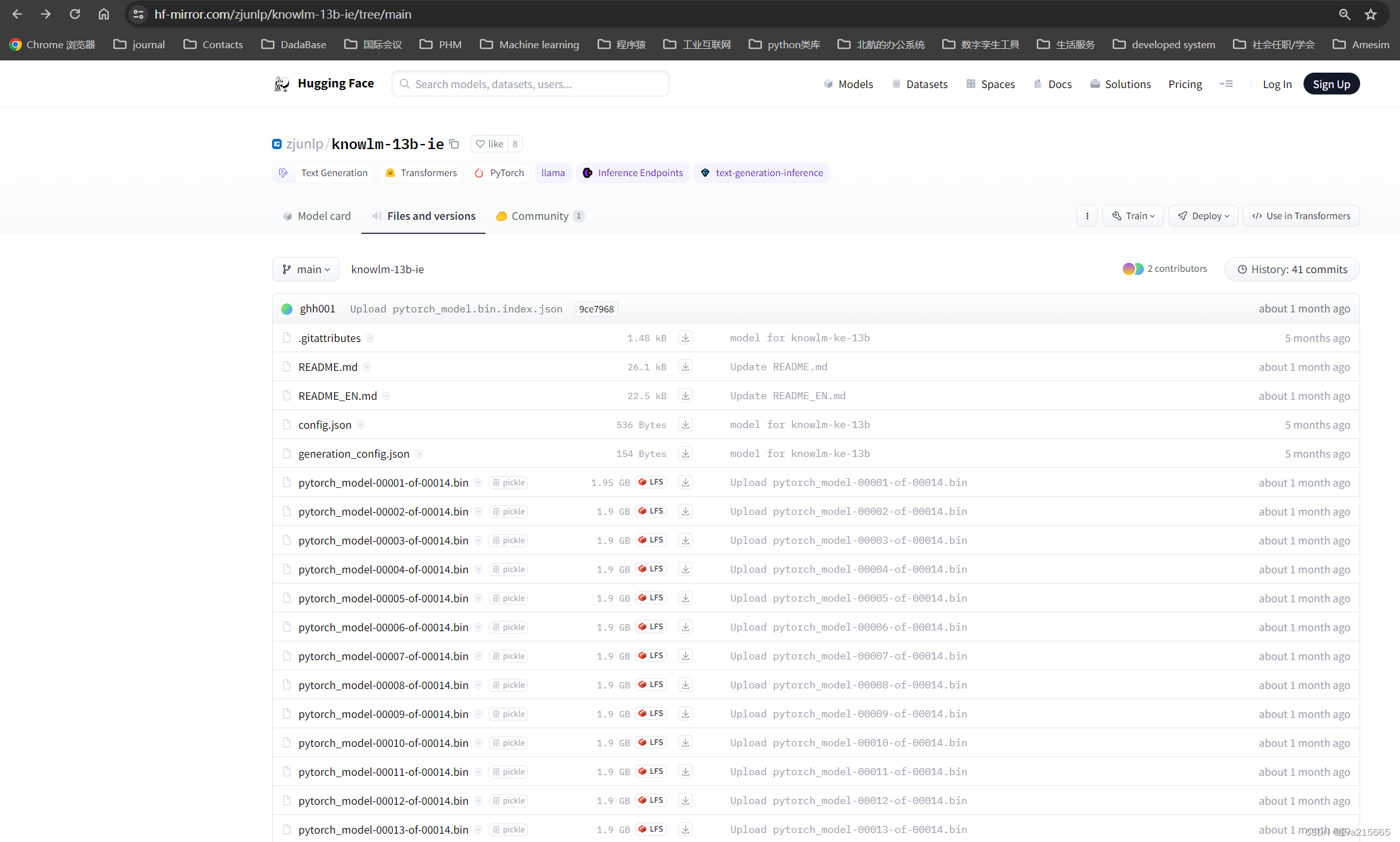The image size is (1400, 842).
Task: Expand the main branch dropdown
Action: (x=306, y=269)
